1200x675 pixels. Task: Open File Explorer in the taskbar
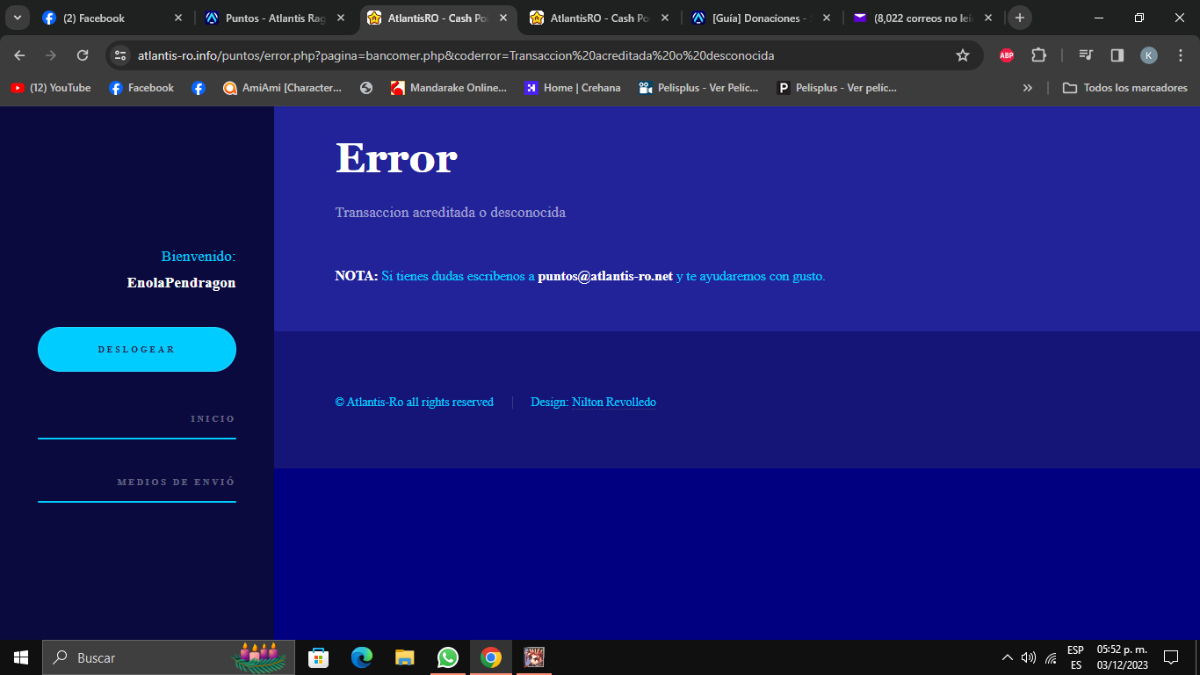point(404,657)
